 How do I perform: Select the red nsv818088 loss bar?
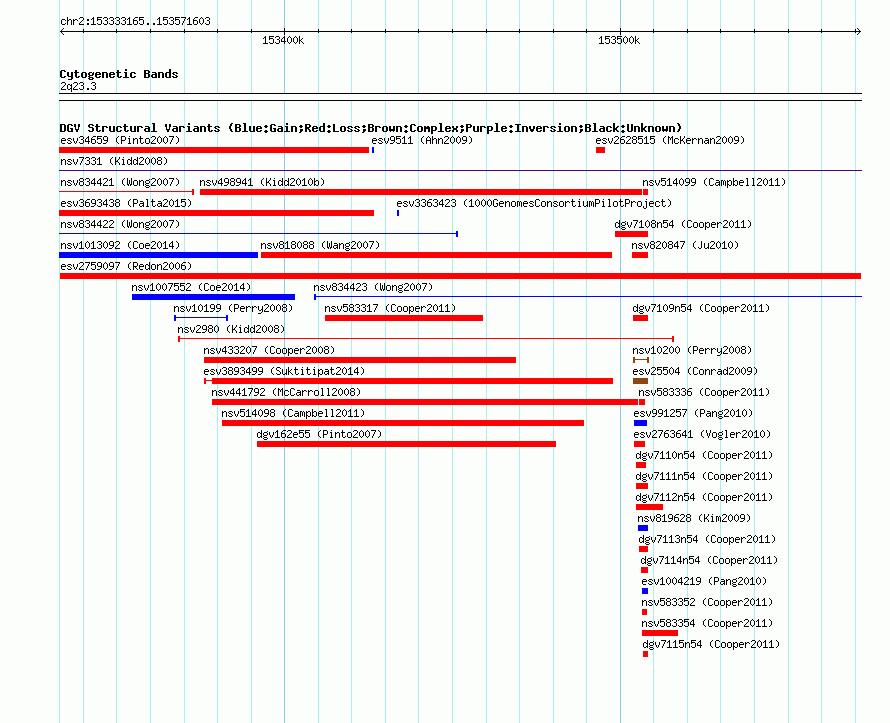click(x=436, y=255)
